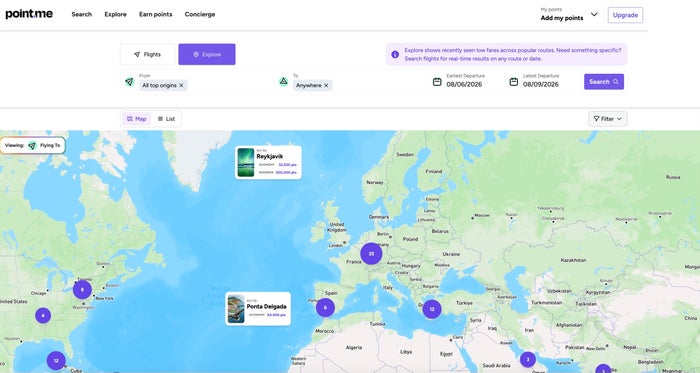Click the List view lines icon
This screenshot has height=373, width=700.
point(160,119)
